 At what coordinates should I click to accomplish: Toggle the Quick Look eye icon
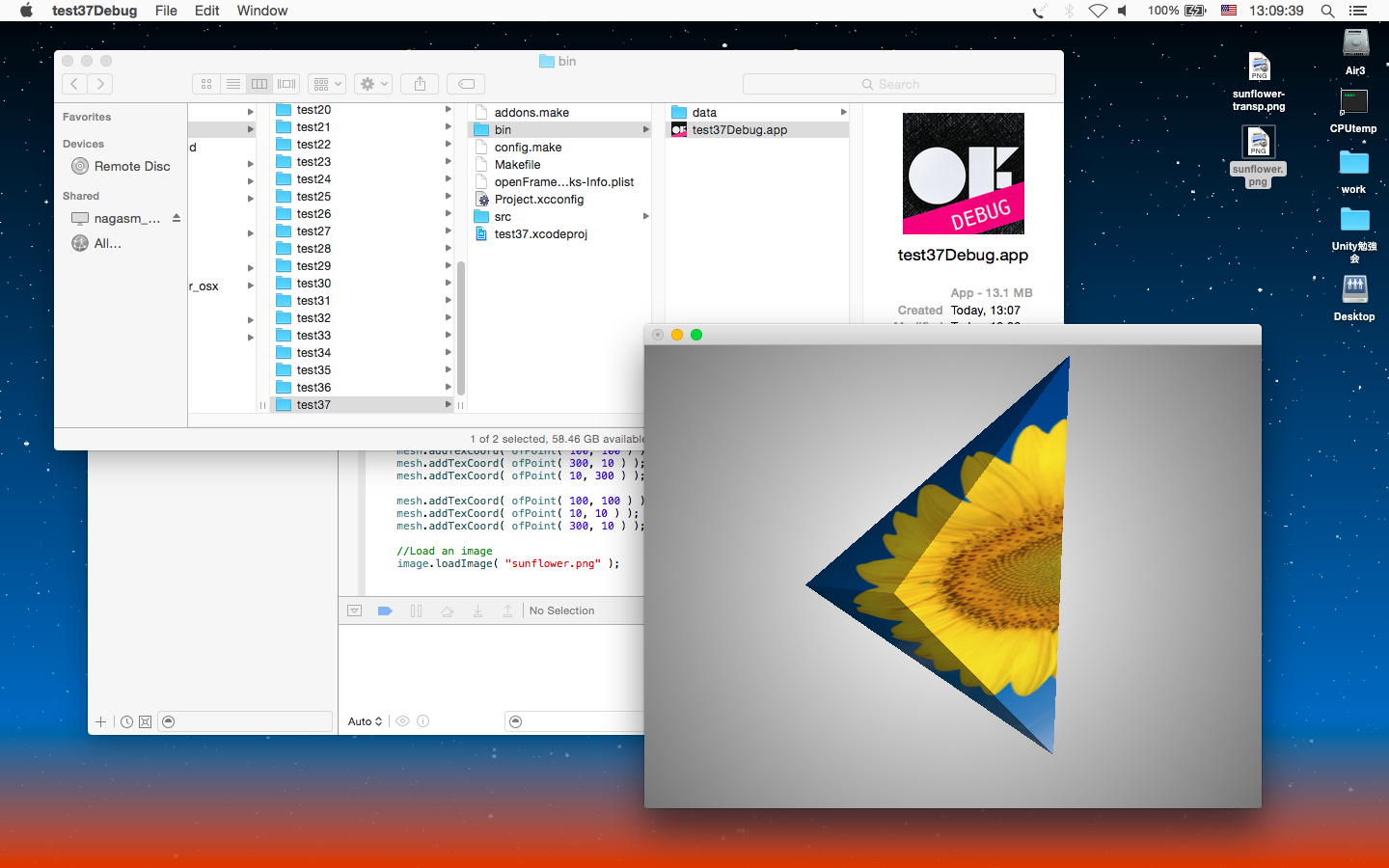pyautogui.click(x=403, y=721)
